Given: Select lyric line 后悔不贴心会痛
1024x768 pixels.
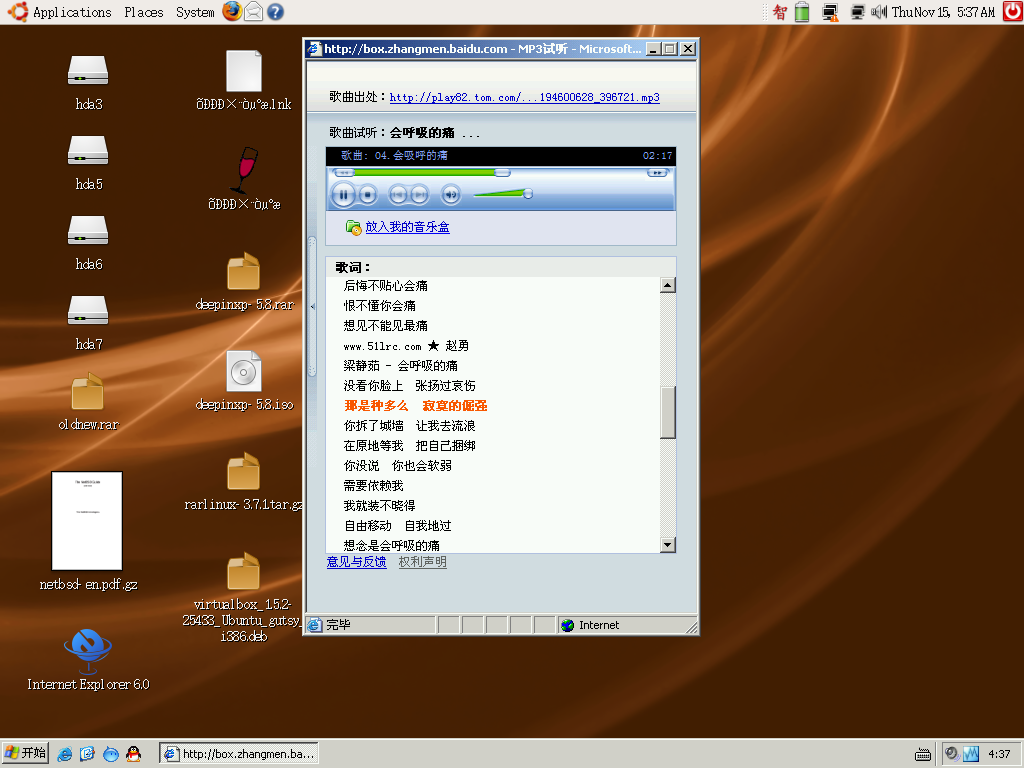Looking at the screenshot, I should pyautogui.click(x=385, y=285).
